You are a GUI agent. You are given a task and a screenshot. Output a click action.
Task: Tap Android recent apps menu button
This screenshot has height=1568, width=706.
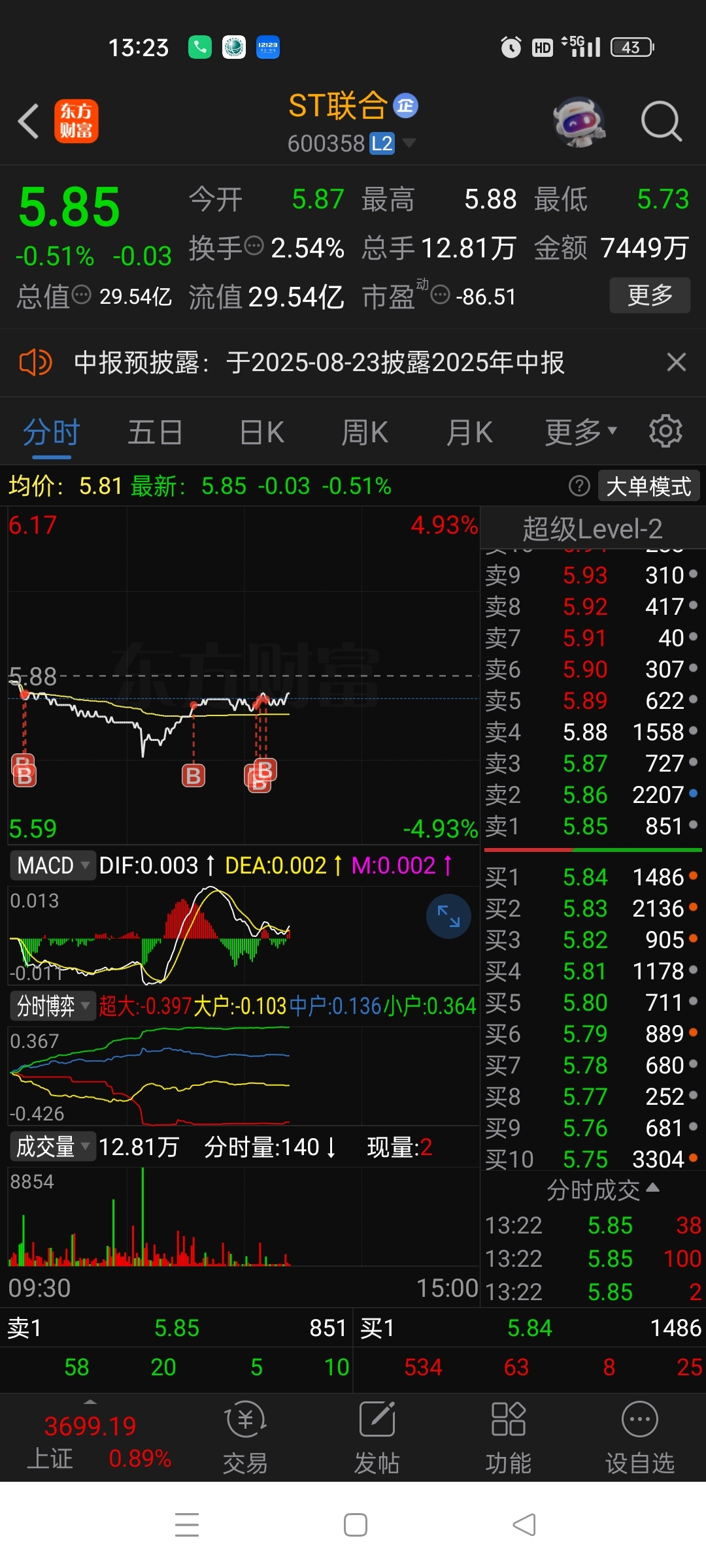click(x=187, y=1525)
